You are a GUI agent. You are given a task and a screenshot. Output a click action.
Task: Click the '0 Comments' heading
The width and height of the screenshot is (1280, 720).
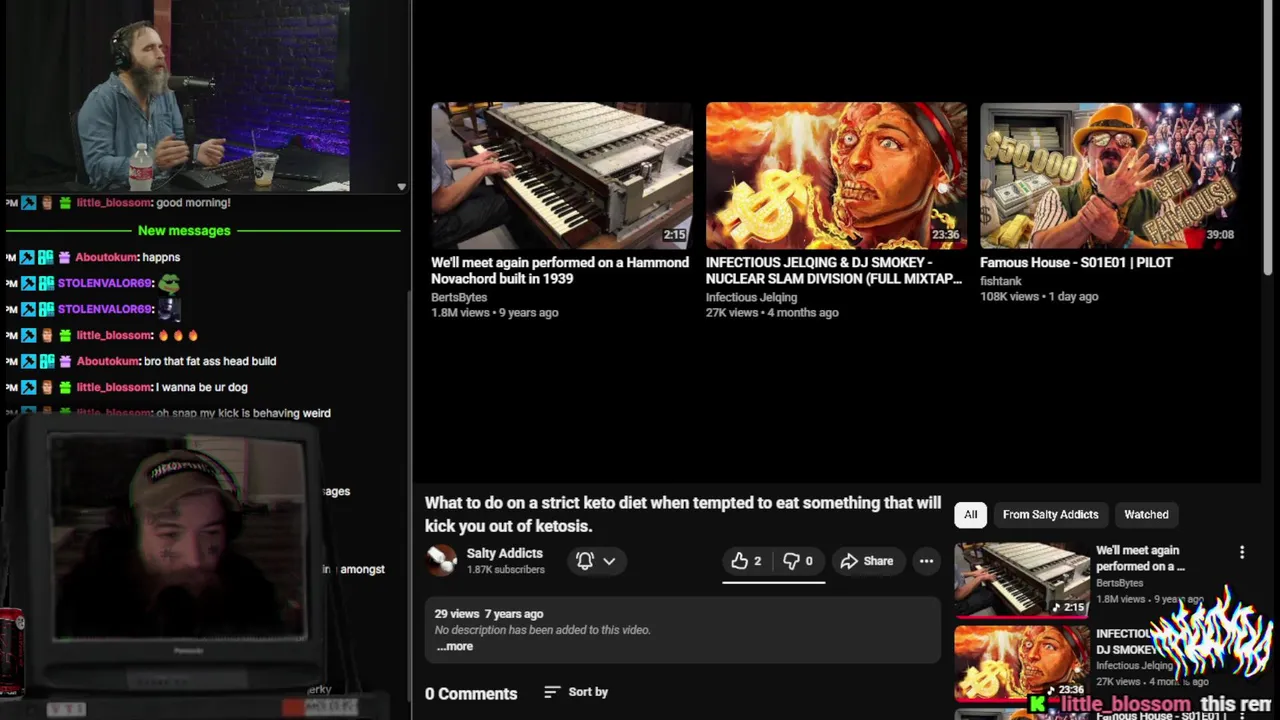(x=471, y=693)
